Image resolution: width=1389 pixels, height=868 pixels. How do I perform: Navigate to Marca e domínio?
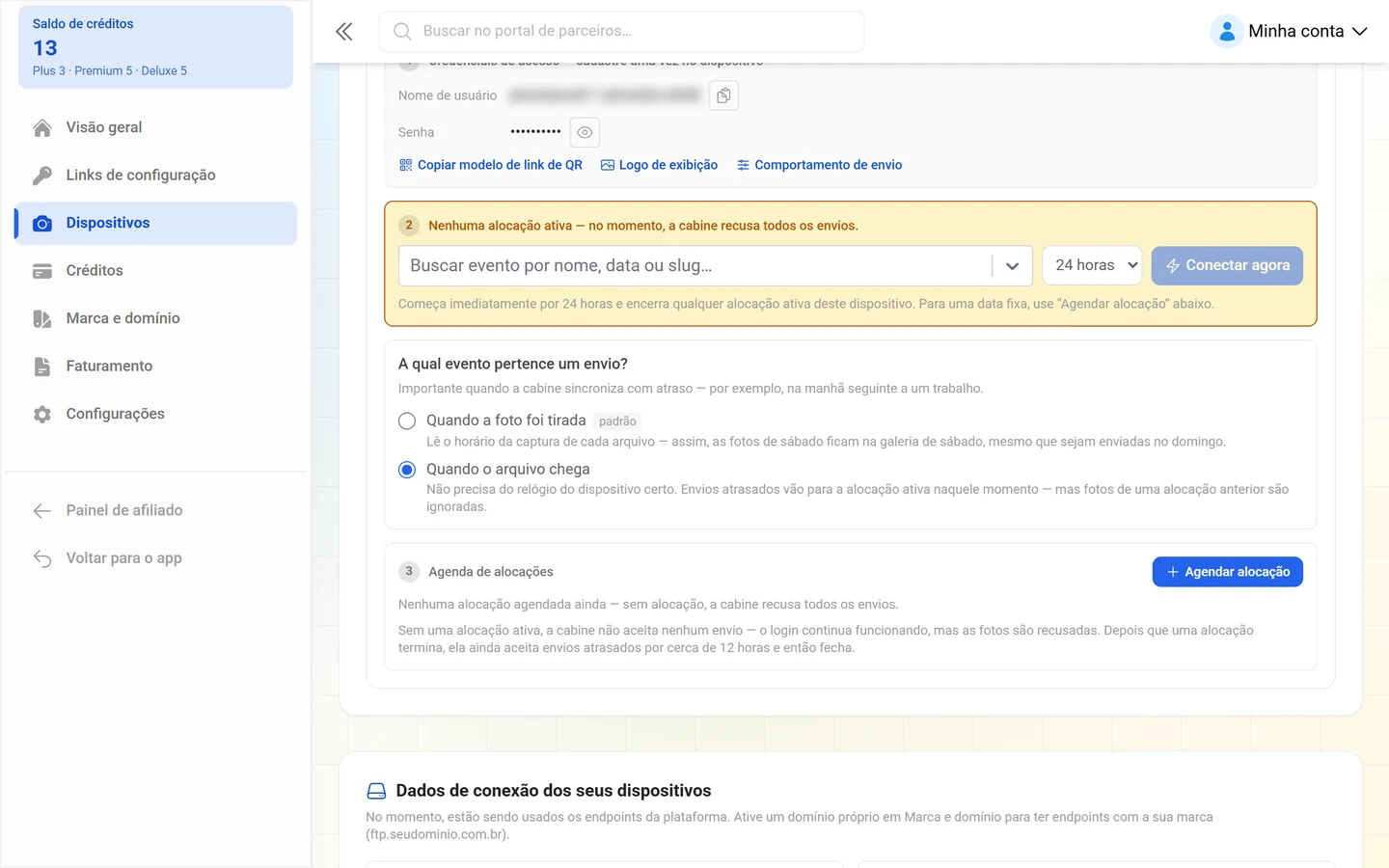tap(155, 318)
